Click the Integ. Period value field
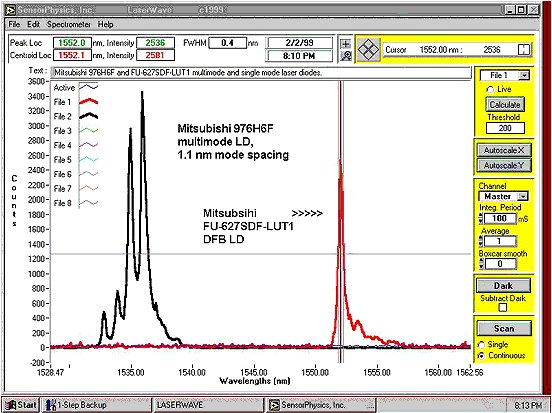This screenshot has height=413, width=552. click(500, 219)
